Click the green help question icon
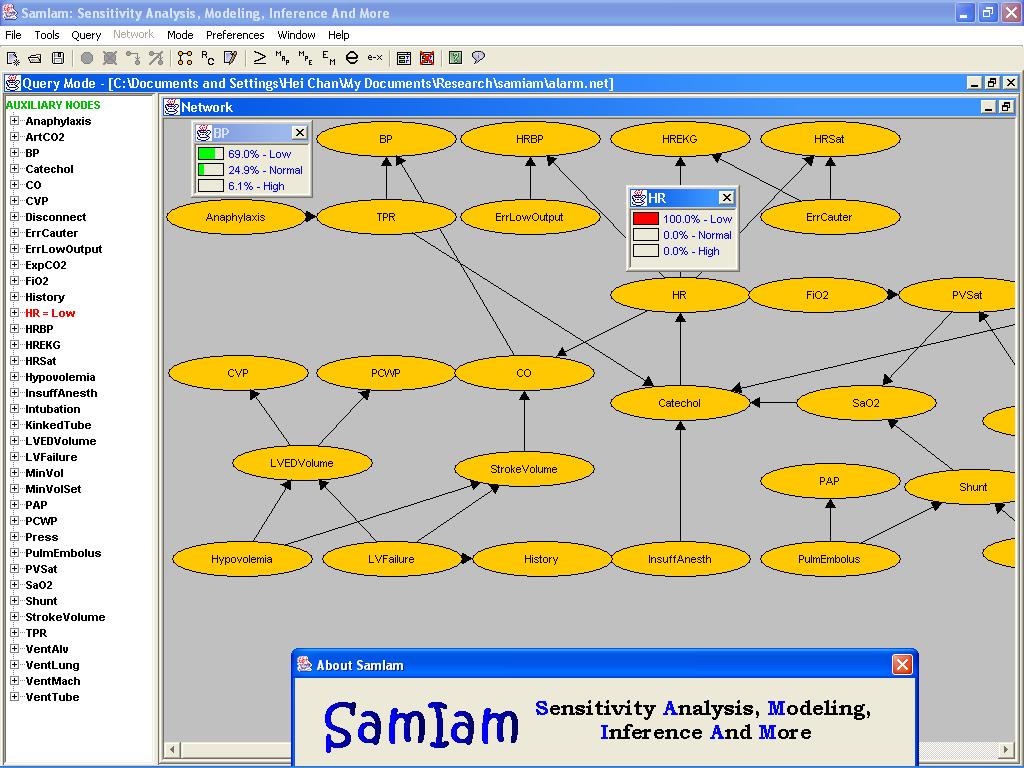This screenshot has width=1024, height=768. (x=455, y=58)
